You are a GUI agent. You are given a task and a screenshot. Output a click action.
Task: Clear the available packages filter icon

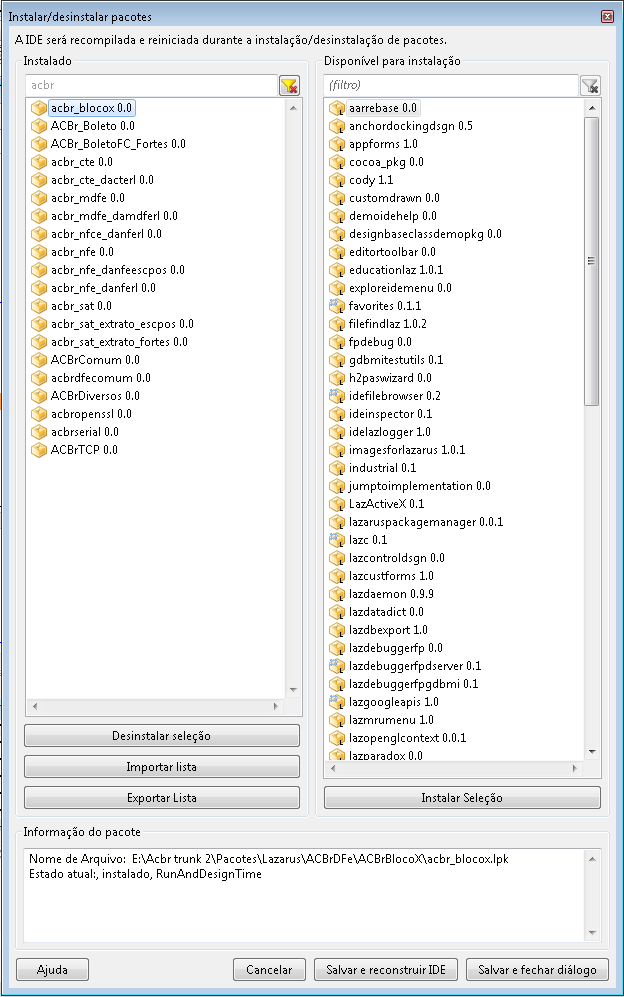(590, 85)
